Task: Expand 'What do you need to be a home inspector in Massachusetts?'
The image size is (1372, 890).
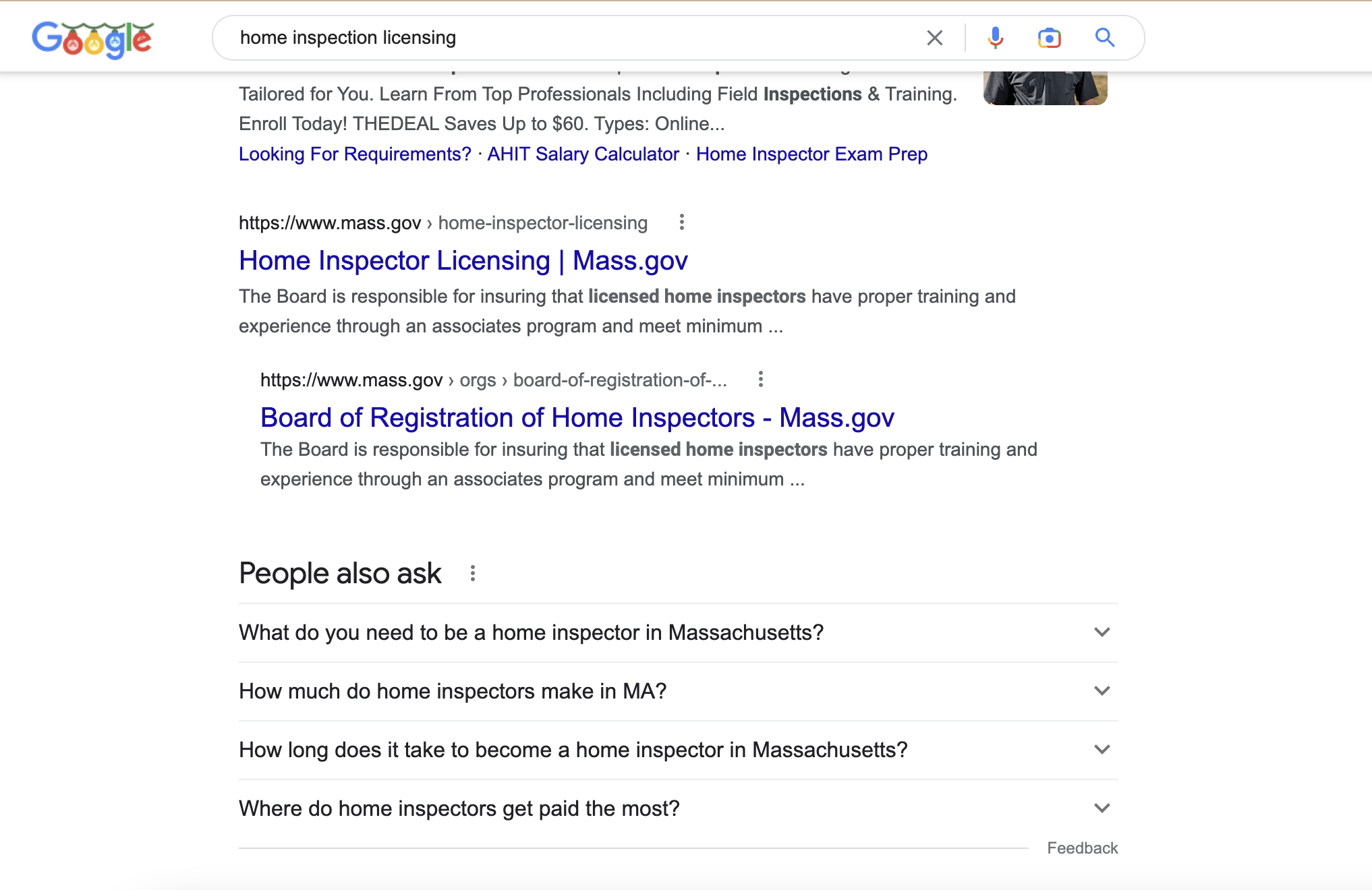Action: [x=679, y=632]
